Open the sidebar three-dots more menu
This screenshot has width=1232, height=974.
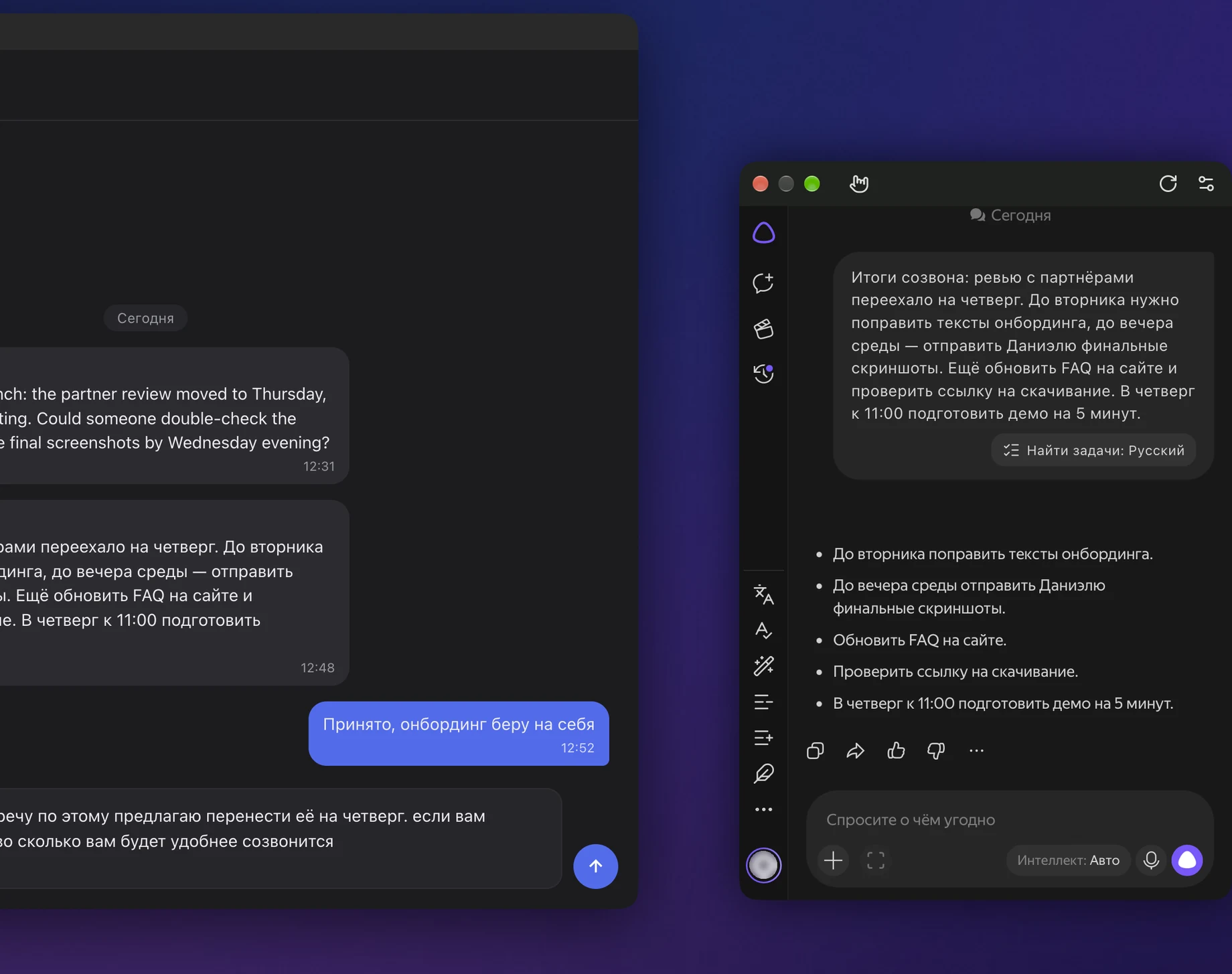[x=763, y=809]
